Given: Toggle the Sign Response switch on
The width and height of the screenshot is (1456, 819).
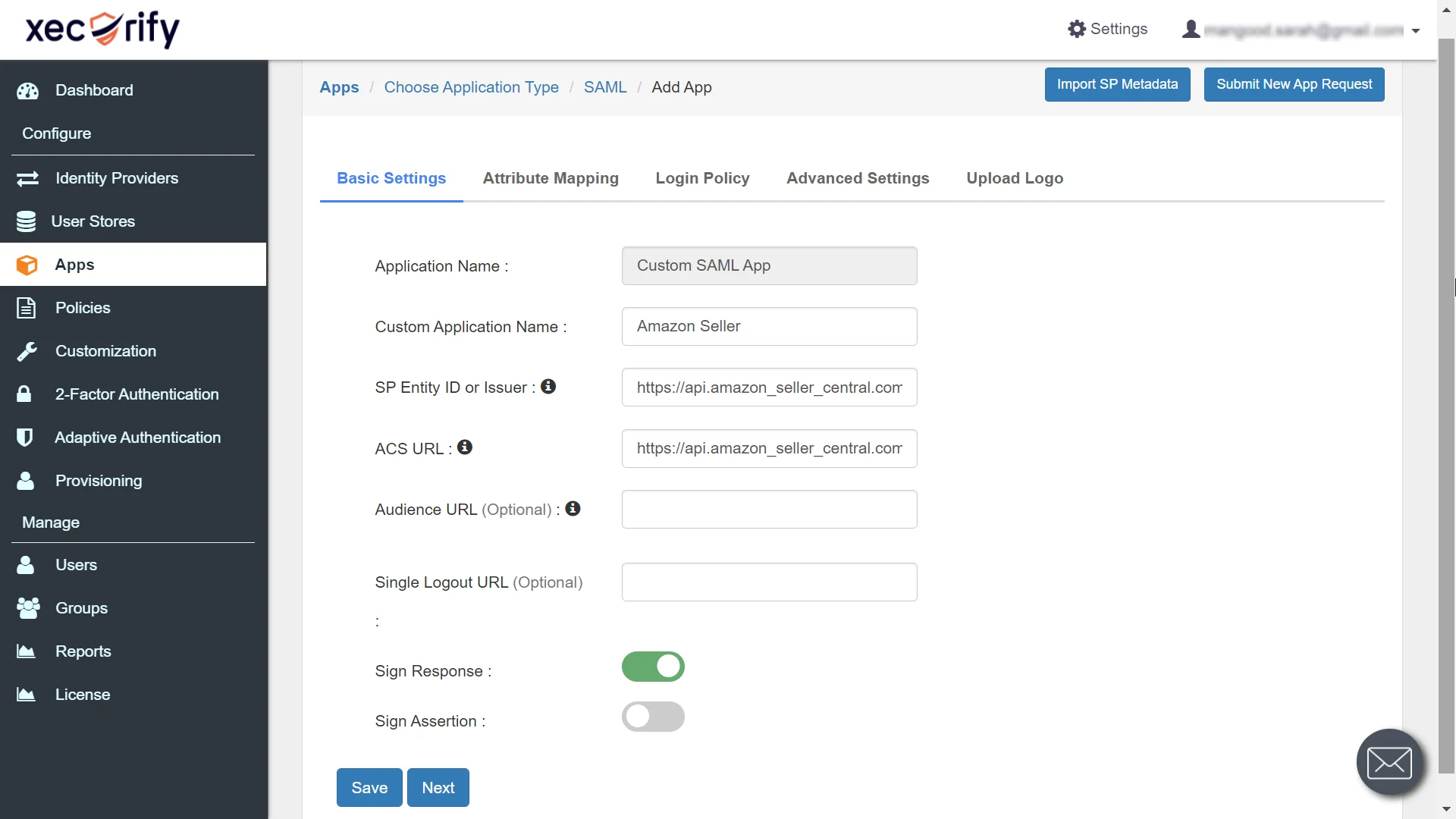Looking at the screenshot, I should 653,666.
